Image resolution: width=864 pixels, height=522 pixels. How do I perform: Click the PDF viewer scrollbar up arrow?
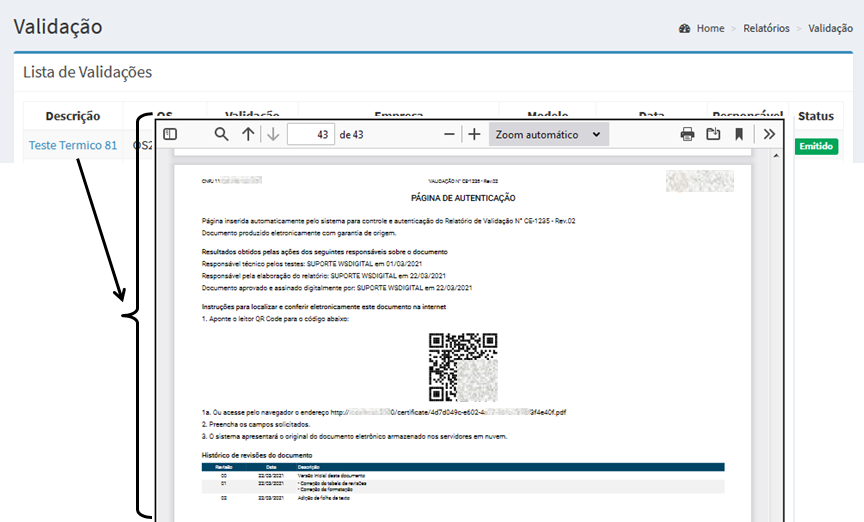777,157
